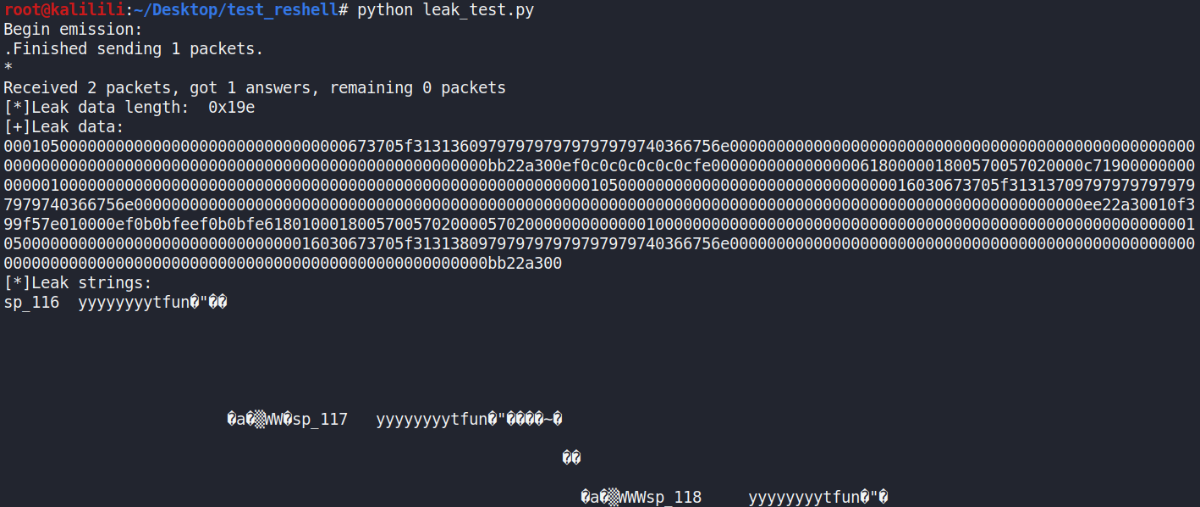
Task: Click the '[+]Leak data:' label
Action: (x=62, y=127)
